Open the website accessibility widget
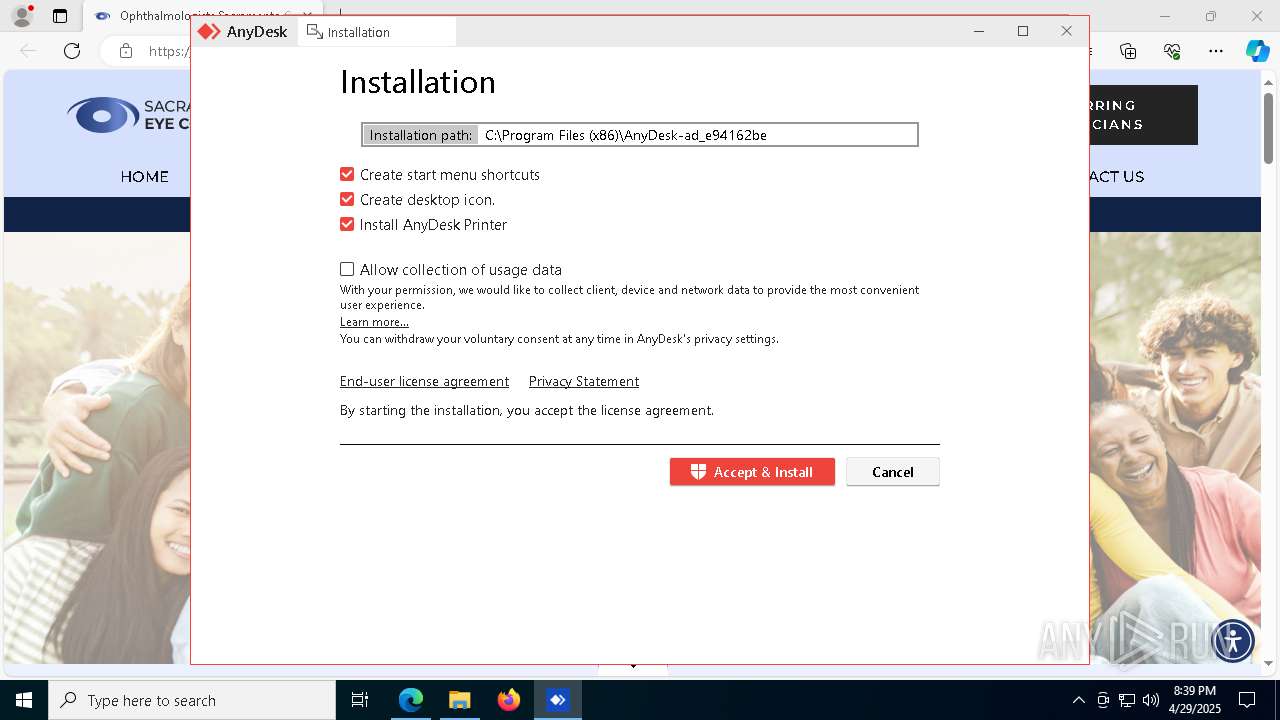Screen dimensions: 1280x720 pos(1233,640)
